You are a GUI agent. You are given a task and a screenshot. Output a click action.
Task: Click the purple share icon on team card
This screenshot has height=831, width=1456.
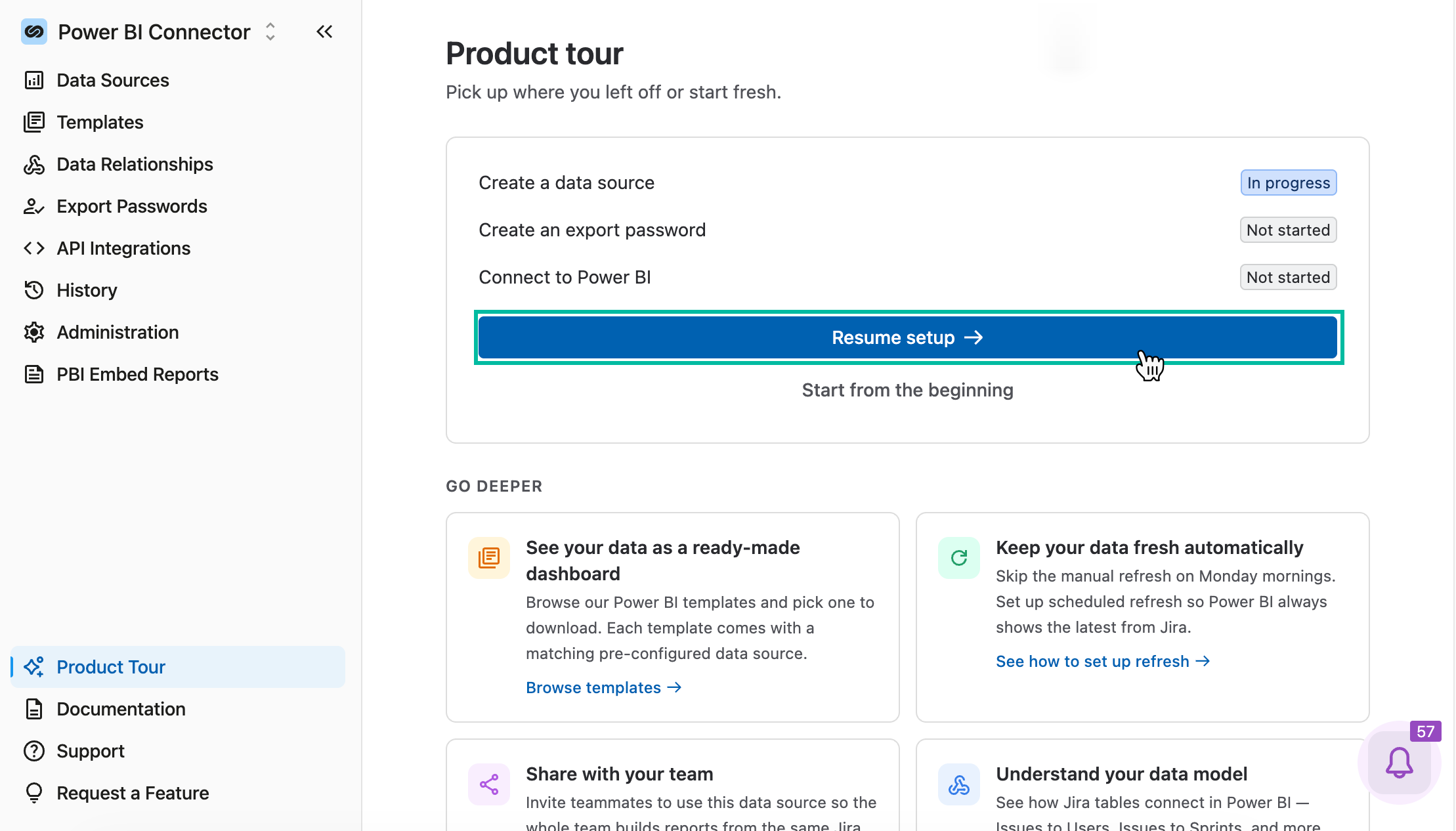489,784
